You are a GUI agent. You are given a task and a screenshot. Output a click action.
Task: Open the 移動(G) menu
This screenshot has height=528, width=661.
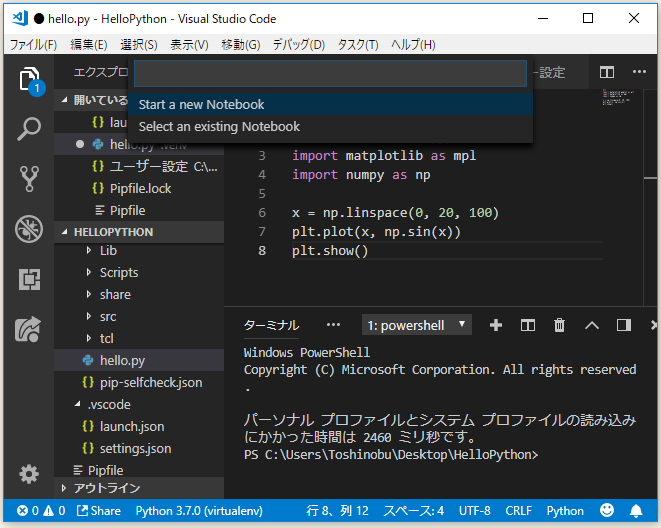(241, 44)
